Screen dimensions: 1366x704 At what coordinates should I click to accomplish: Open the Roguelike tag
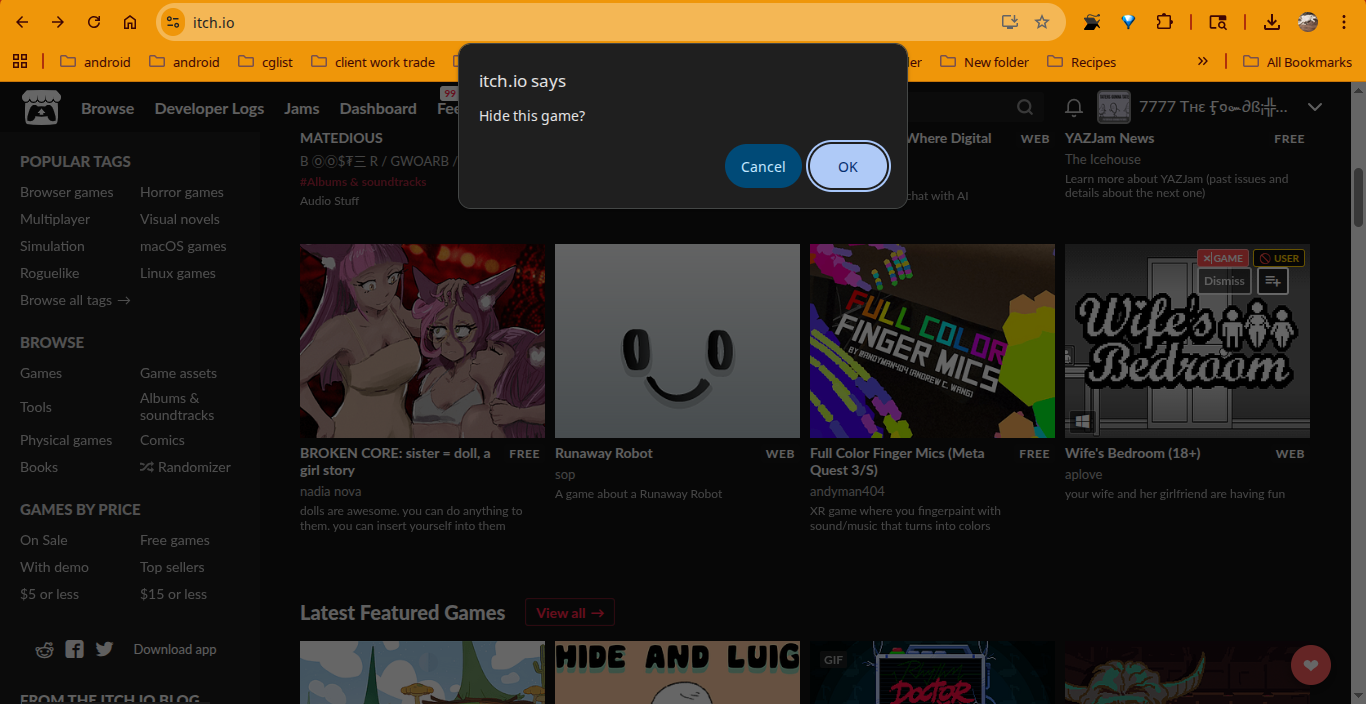pyautogui.click(x=50, y=273)
